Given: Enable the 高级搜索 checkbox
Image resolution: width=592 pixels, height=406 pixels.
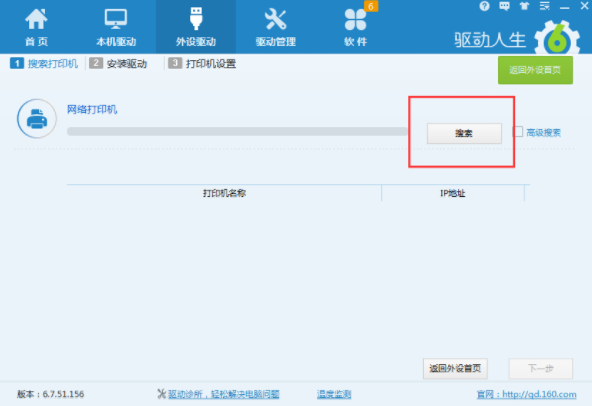Looking at the screenshot, I should (x=518, y=132).
